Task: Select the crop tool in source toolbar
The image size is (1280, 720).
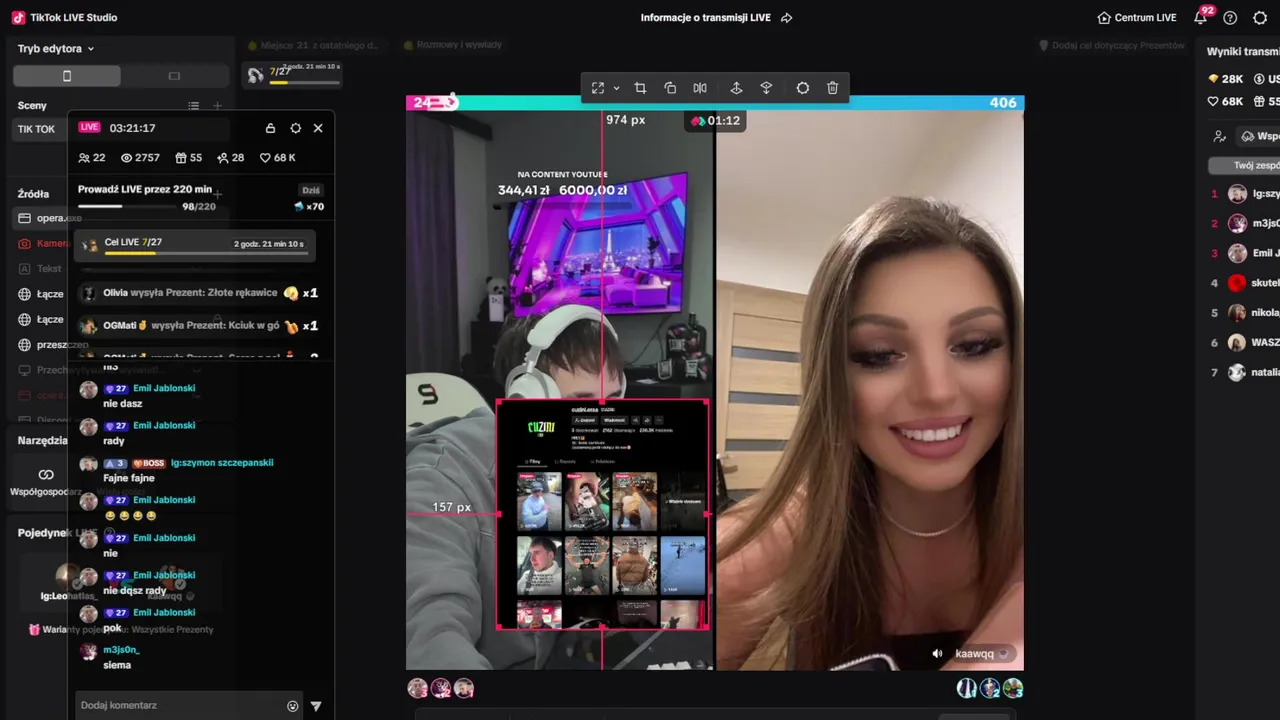Action: pyautogui.click(x=640, y=88)
